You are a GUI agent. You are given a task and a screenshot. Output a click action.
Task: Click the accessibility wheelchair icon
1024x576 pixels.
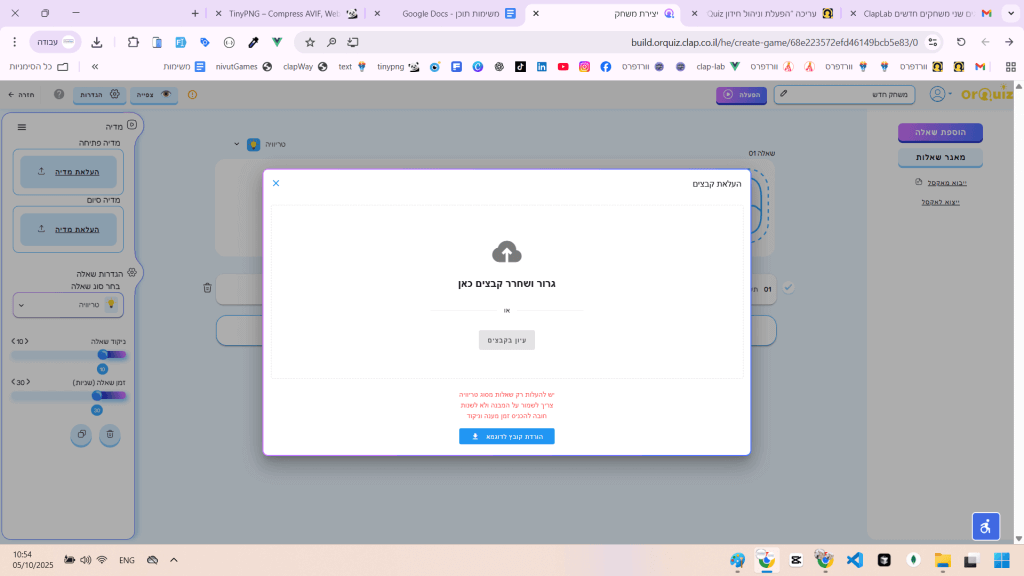click(x=986, y=526)
